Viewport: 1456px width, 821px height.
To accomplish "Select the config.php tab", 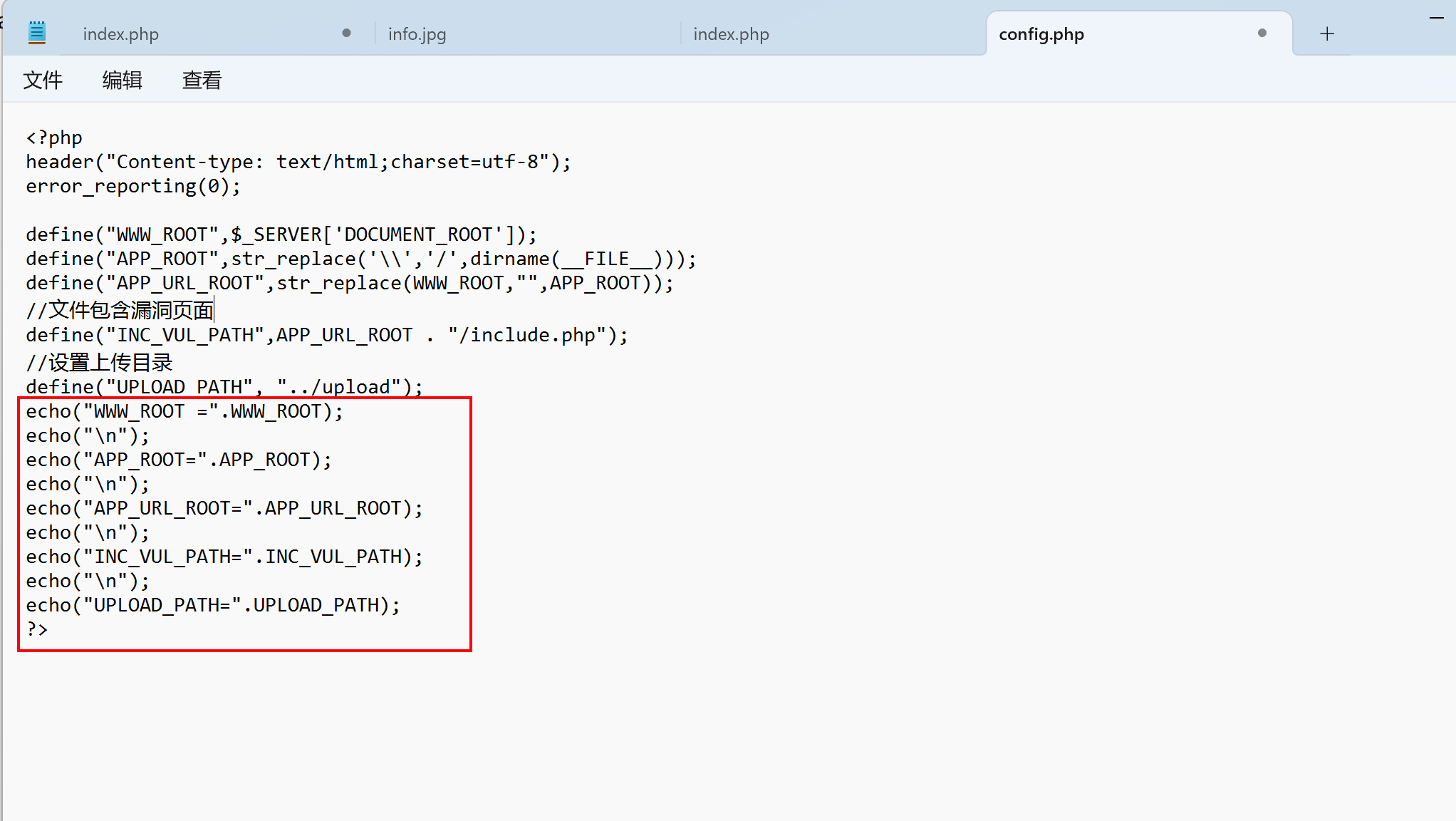I will (x=1138, y=33).
